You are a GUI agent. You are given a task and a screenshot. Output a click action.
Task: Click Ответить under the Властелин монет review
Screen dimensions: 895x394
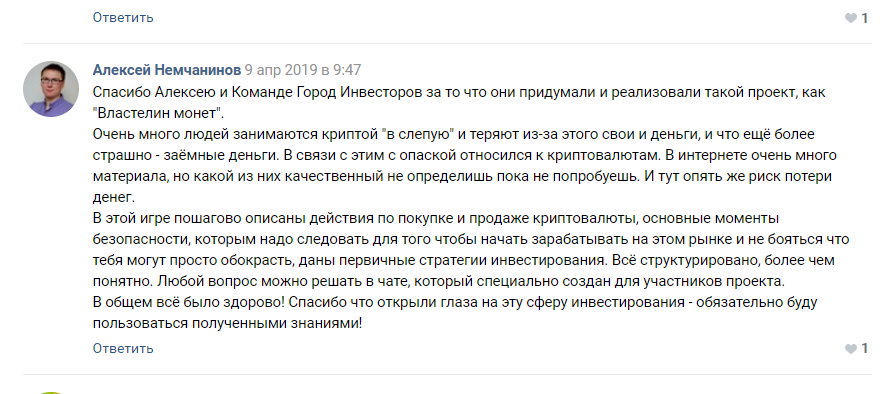(x=123, y=348)
